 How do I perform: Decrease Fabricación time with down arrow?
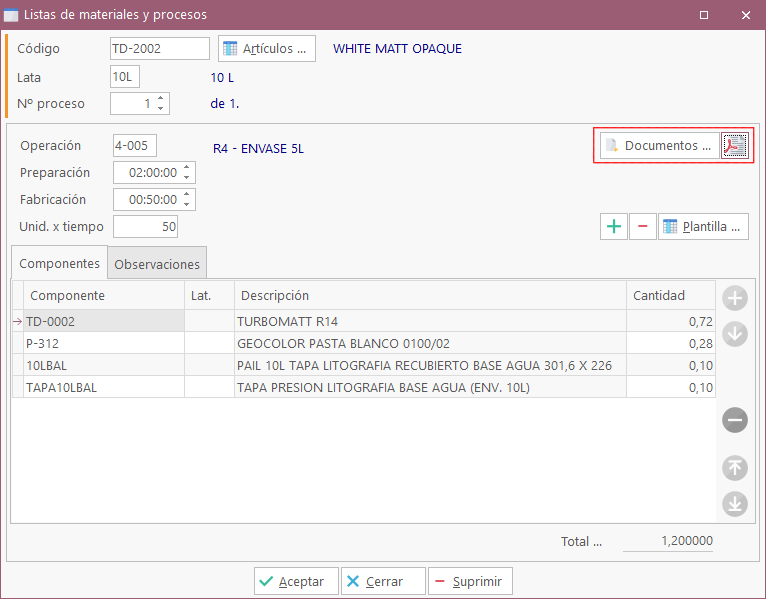click(187, 204)
